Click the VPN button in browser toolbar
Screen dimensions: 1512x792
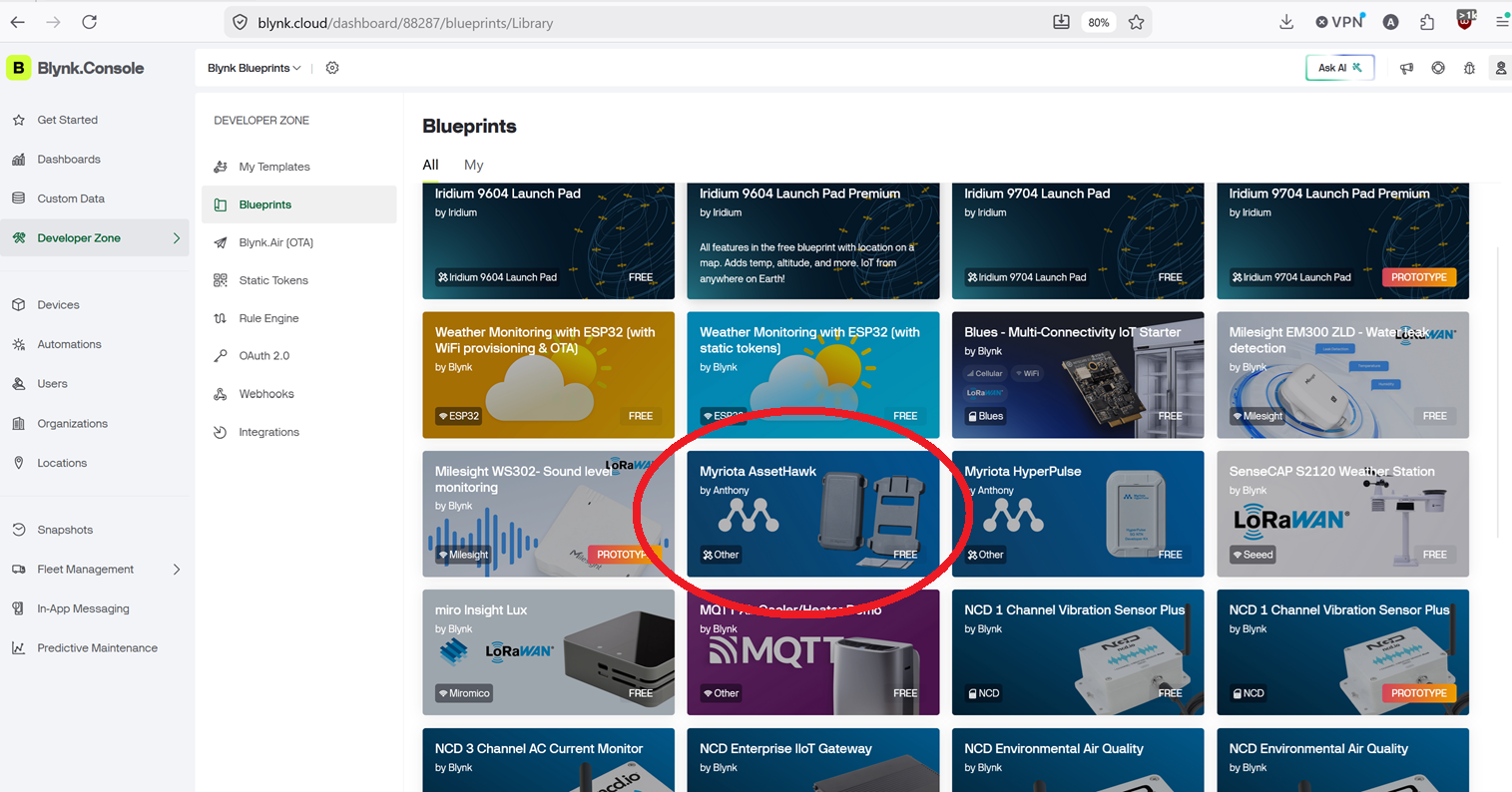tap(1339, 22)
